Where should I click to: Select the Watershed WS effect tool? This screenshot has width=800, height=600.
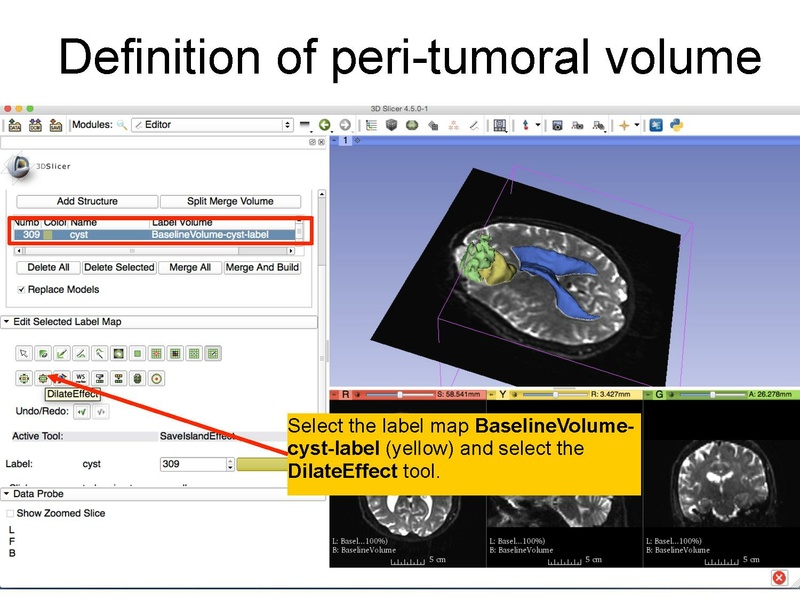click(78, 377)
